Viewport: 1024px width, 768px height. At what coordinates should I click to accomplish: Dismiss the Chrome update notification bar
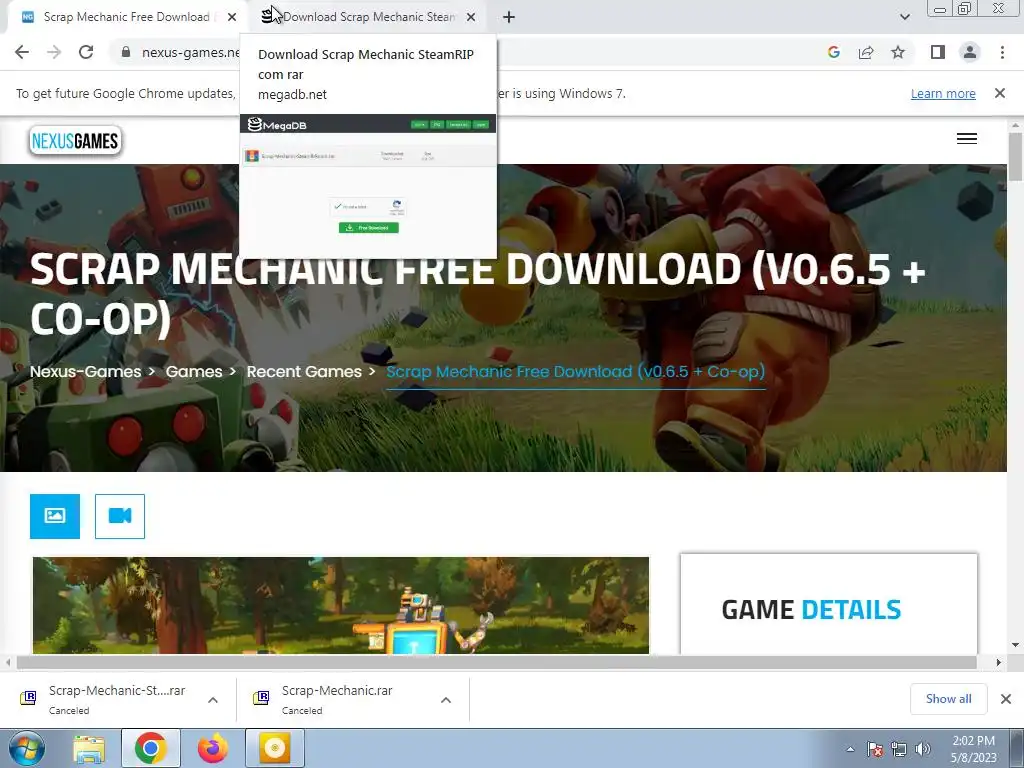pyautogui.click(x=999, y=93)
